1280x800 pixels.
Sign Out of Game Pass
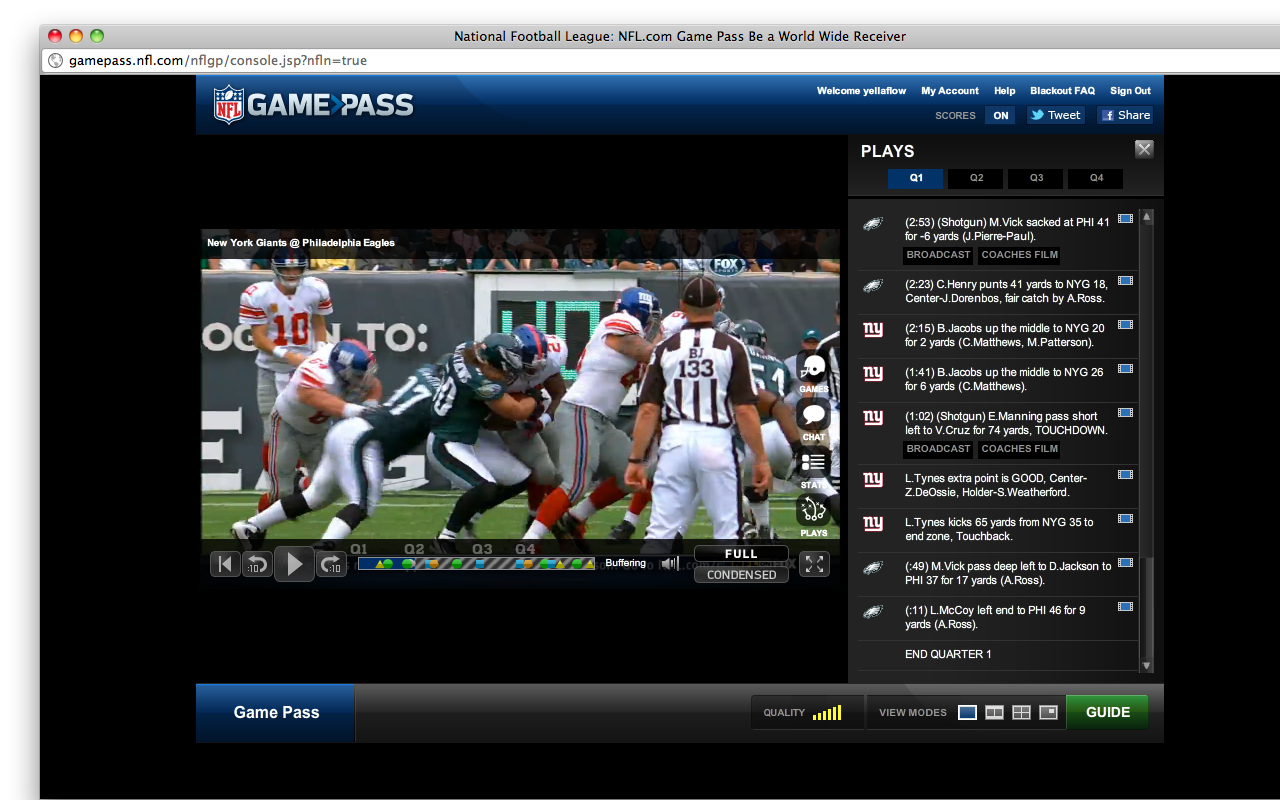[1130, 91]
